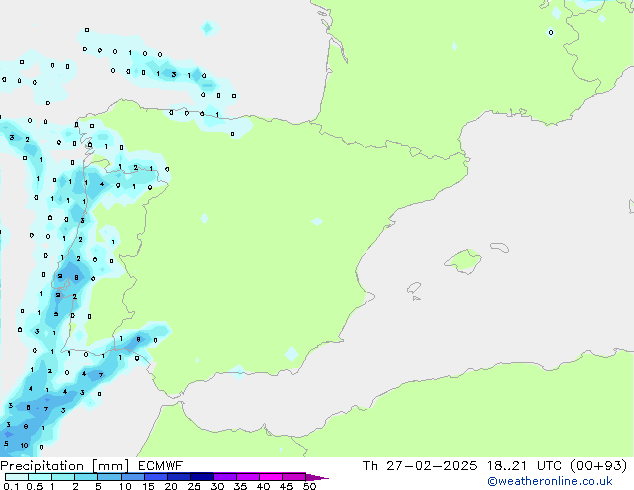Image resolution: width=634 pixels, height=490 pixels.
Task: Click the Menorca island outline
Action: click(499, 247)
